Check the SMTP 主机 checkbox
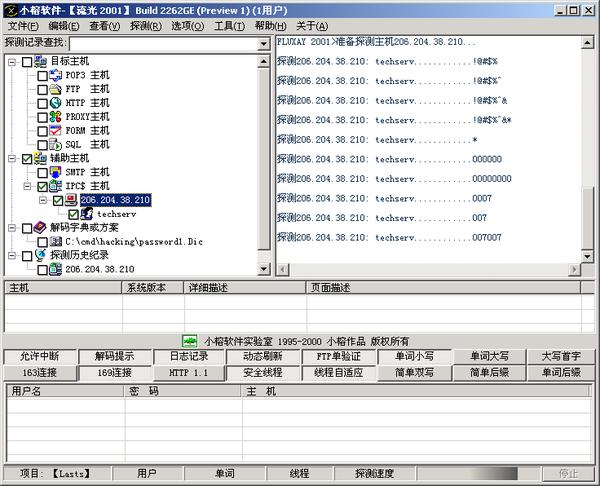Screen dimensions: 600x486 [x=42, y=173]
